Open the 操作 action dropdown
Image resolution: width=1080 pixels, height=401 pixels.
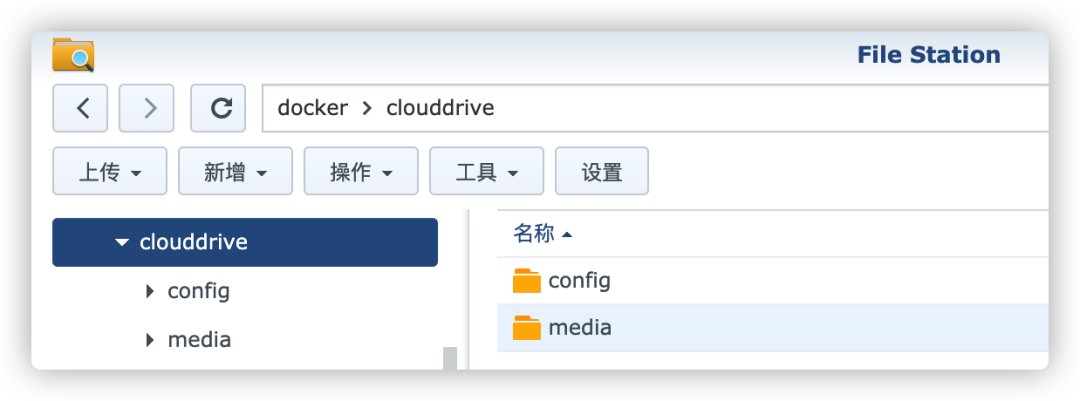(361, 171)
